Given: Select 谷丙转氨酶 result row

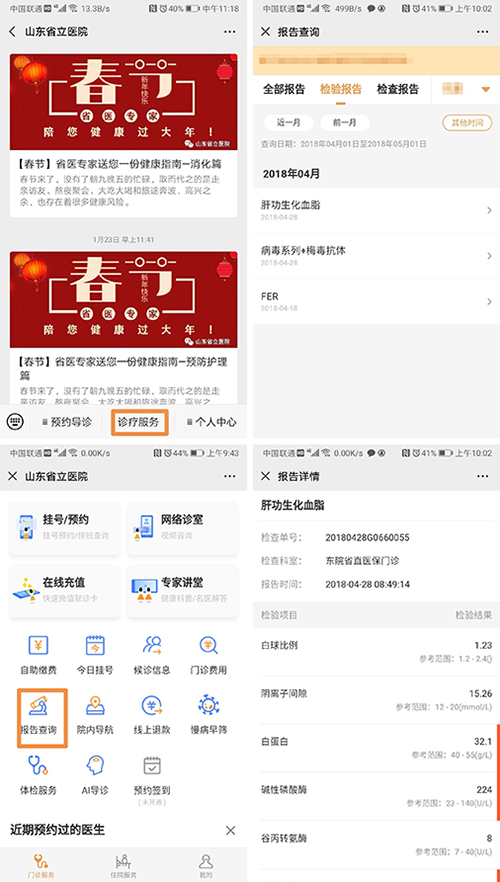Looking at the screenshot, I should coord(376,844).
